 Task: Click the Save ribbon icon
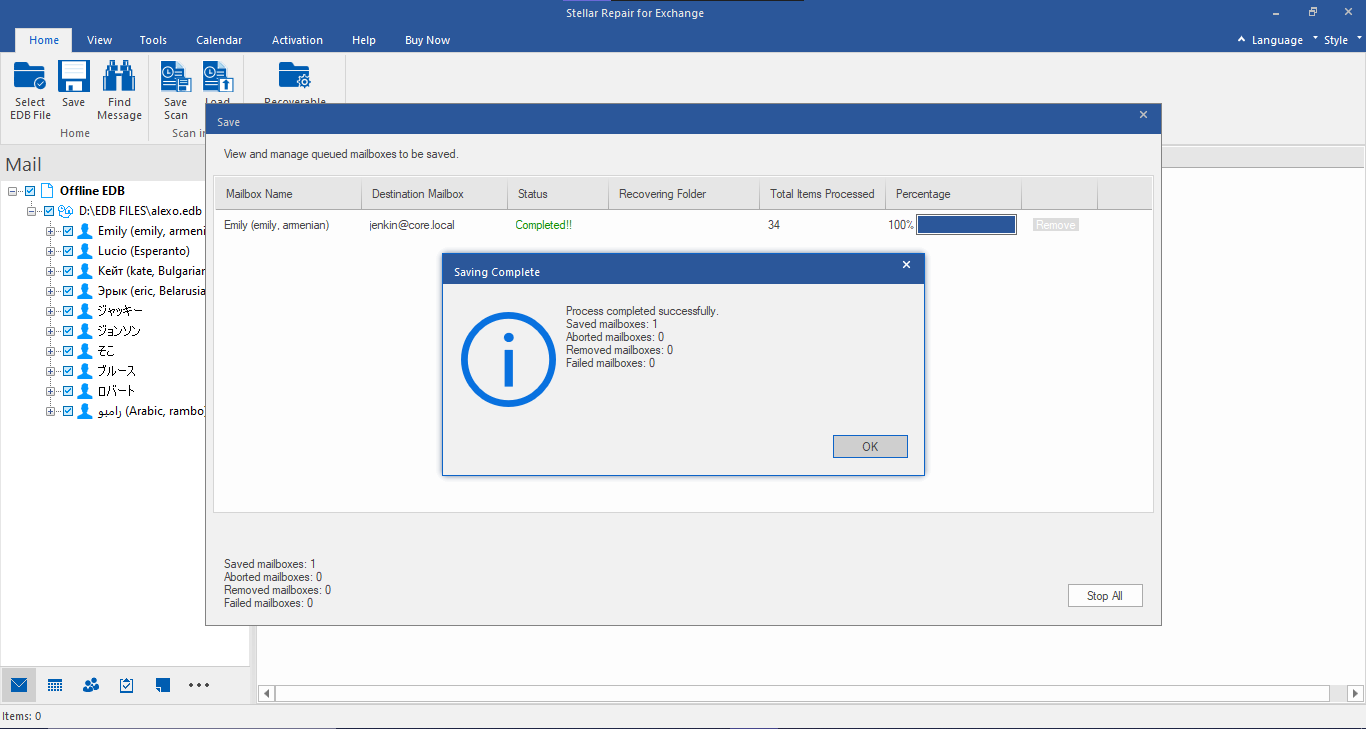point(74,77)
